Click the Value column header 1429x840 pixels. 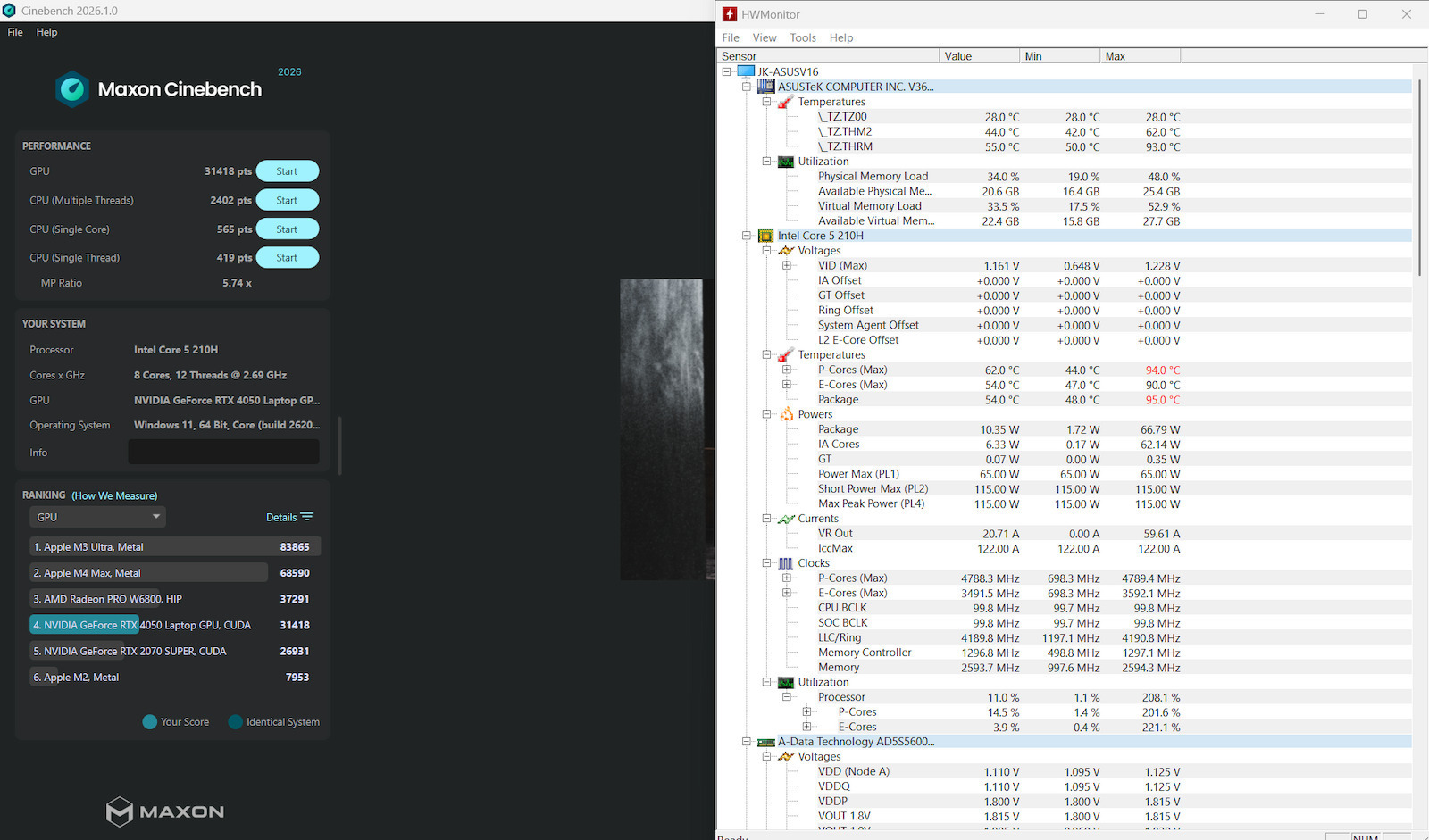[980, 56]
